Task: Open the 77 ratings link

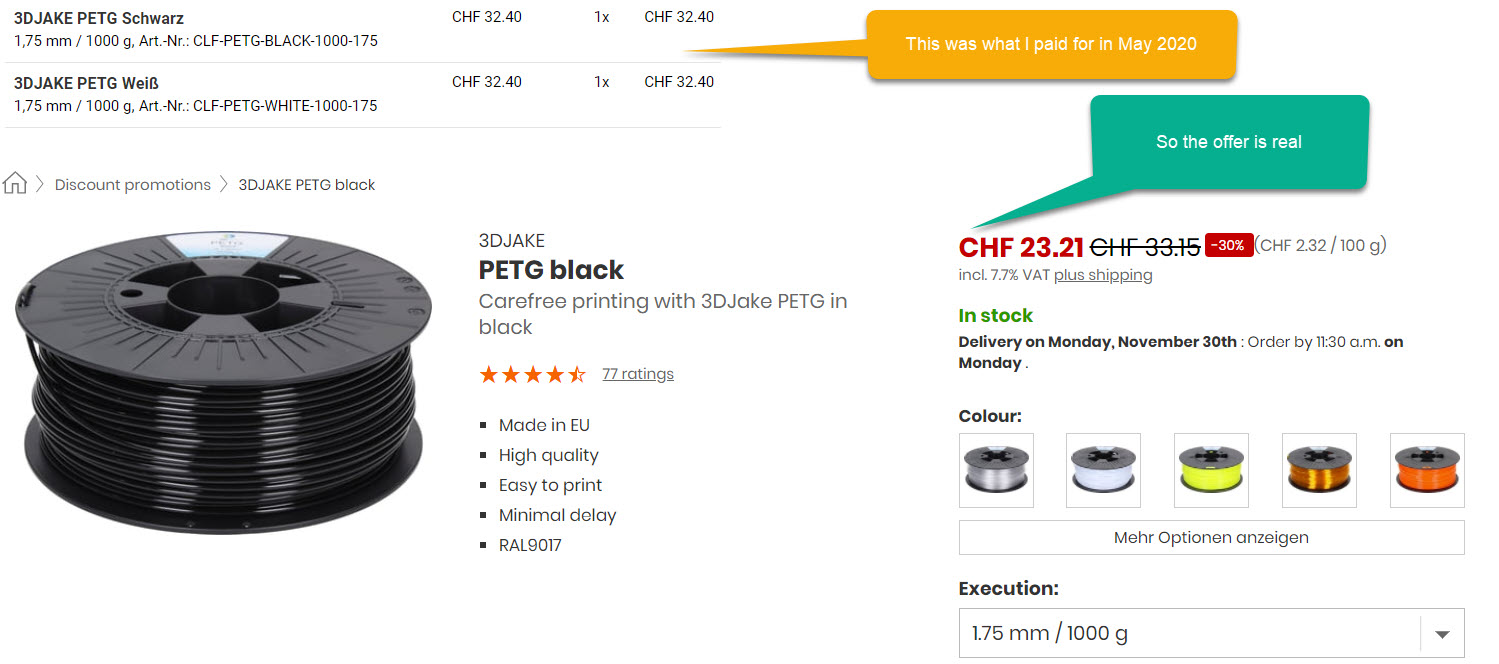Action: [x=638, y=374]
